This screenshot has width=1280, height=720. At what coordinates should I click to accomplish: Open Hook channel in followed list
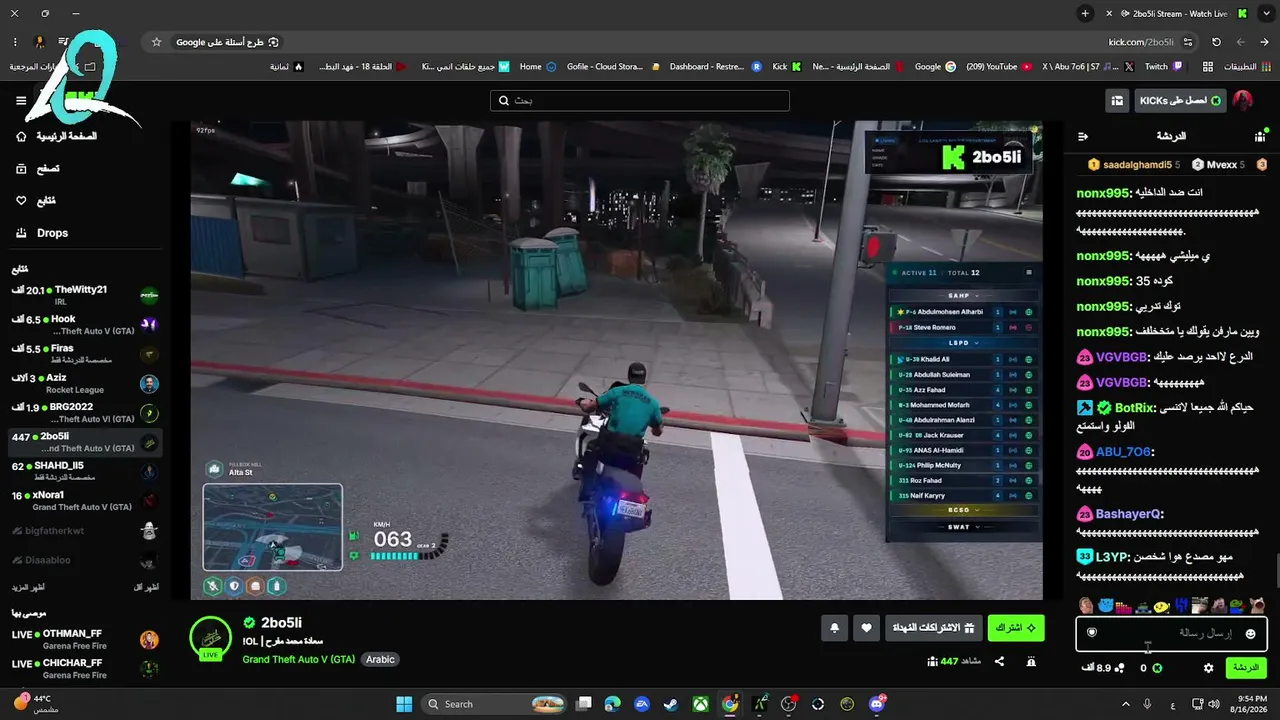(x=85, y=325)
